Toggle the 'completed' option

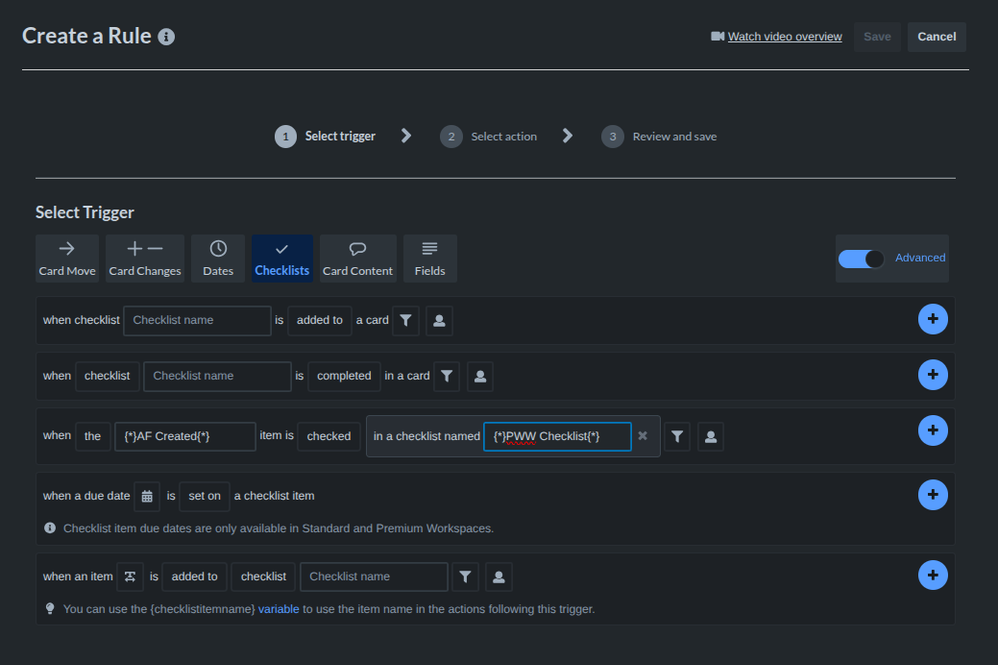344,376
